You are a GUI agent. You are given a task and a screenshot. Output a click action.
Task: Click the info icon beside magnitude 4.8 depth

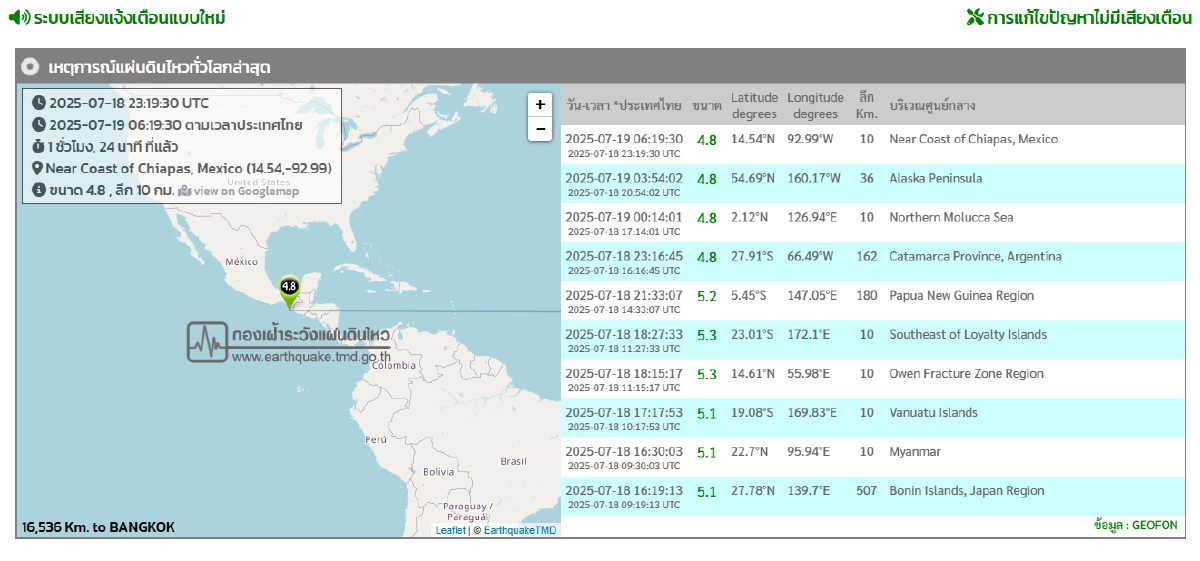39,190
